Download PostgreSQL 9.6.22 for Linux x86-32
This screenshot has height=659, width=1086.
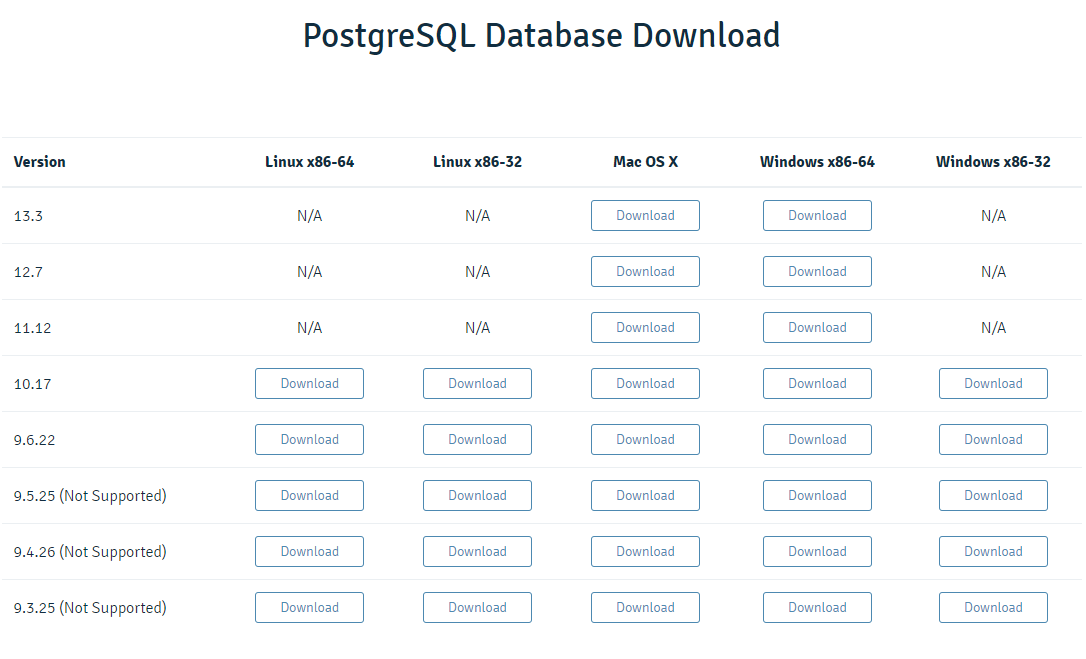(x=477, y=439)
